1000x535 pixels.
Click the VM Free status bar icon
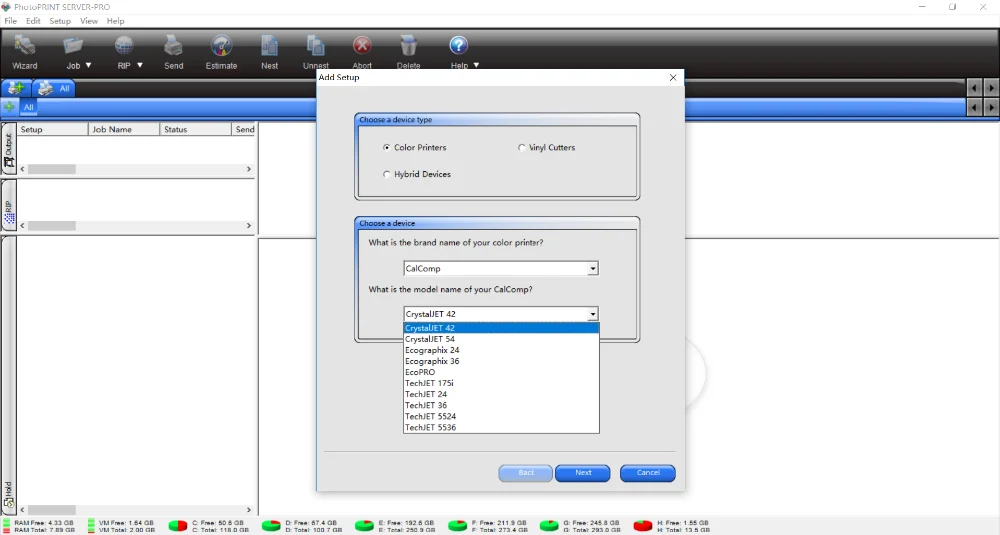91,525
